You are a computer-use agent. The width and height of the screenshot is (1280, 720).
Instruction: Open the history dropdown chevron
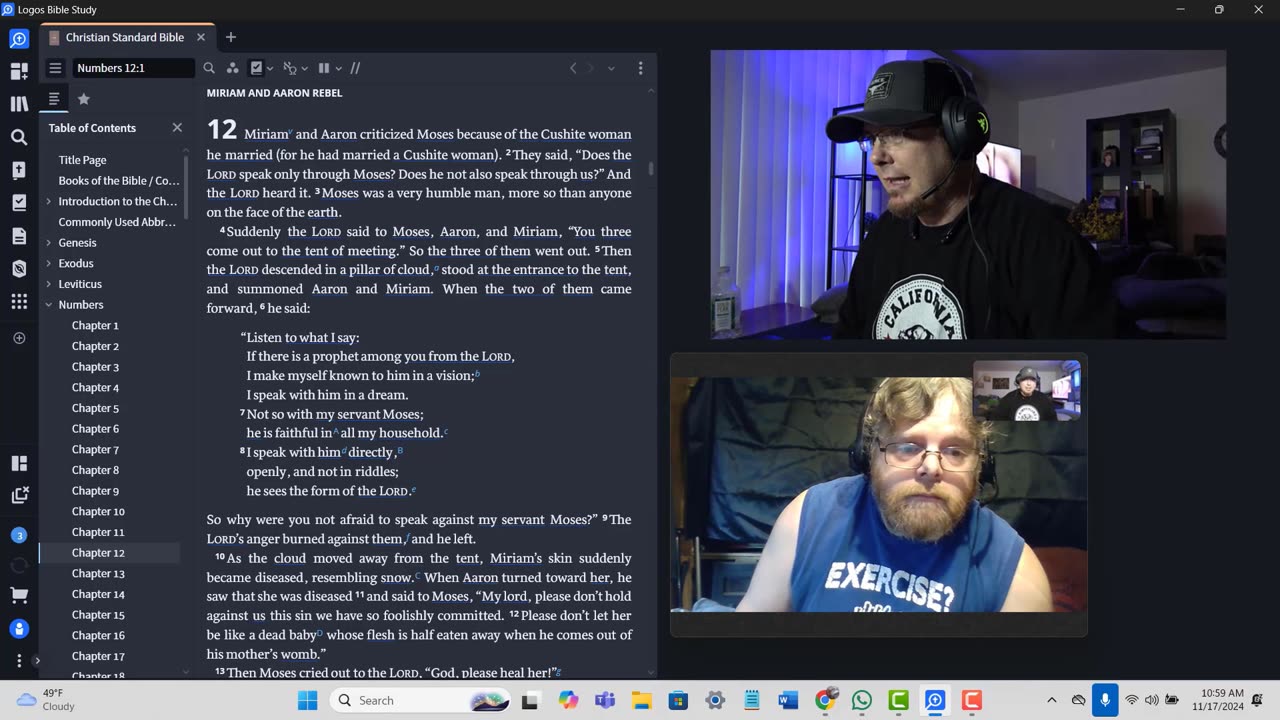click(x=611, y=68)
